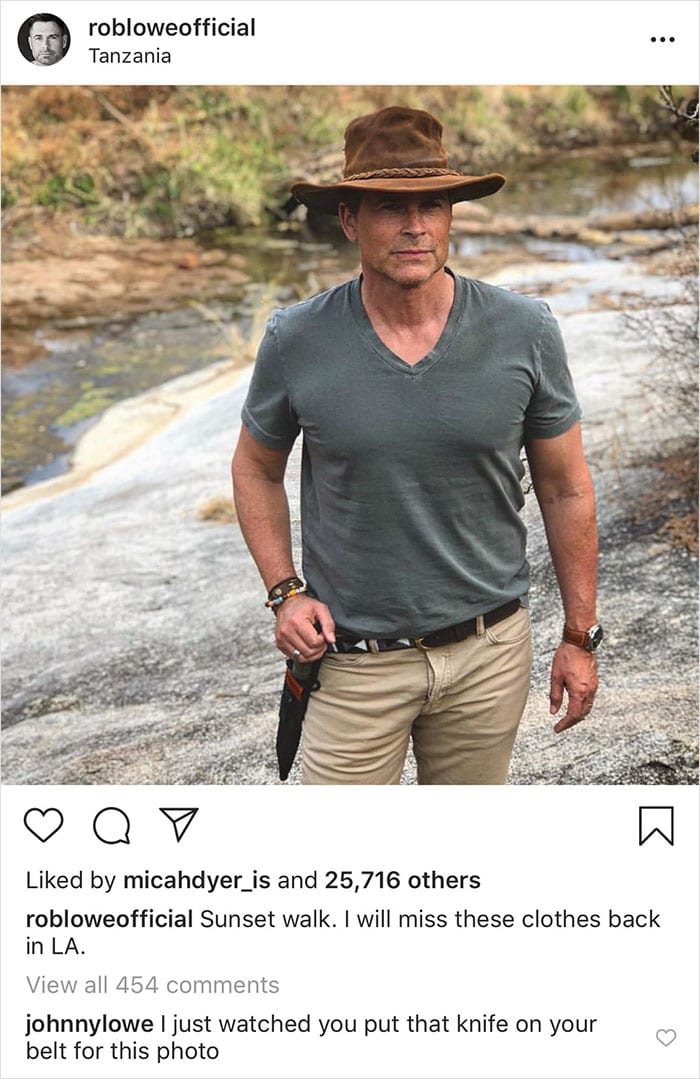The image size is (700, 1079).
Task: Save the post with the bookmark icon
Action: tap(656, 826)
